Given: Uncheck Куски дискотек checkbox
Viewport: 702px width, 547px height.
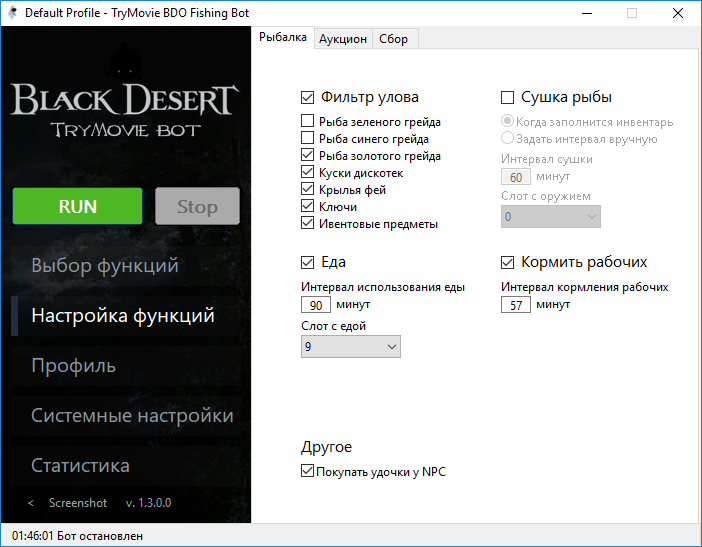Looking at the screenshot, I should coord(307,172).
